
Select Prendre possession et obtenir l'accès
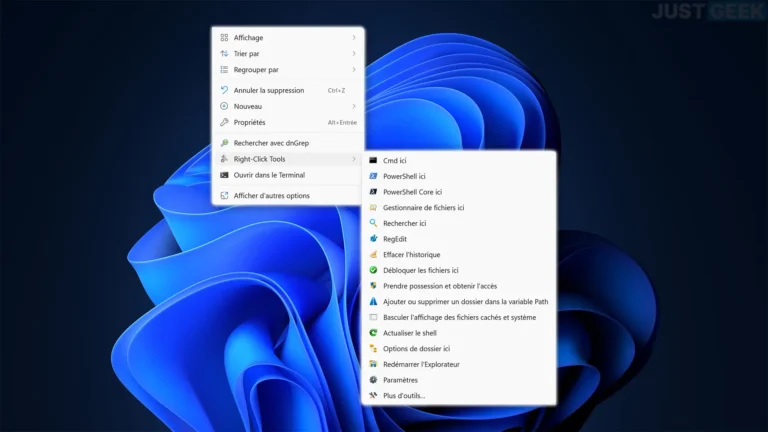coord(459,286)
